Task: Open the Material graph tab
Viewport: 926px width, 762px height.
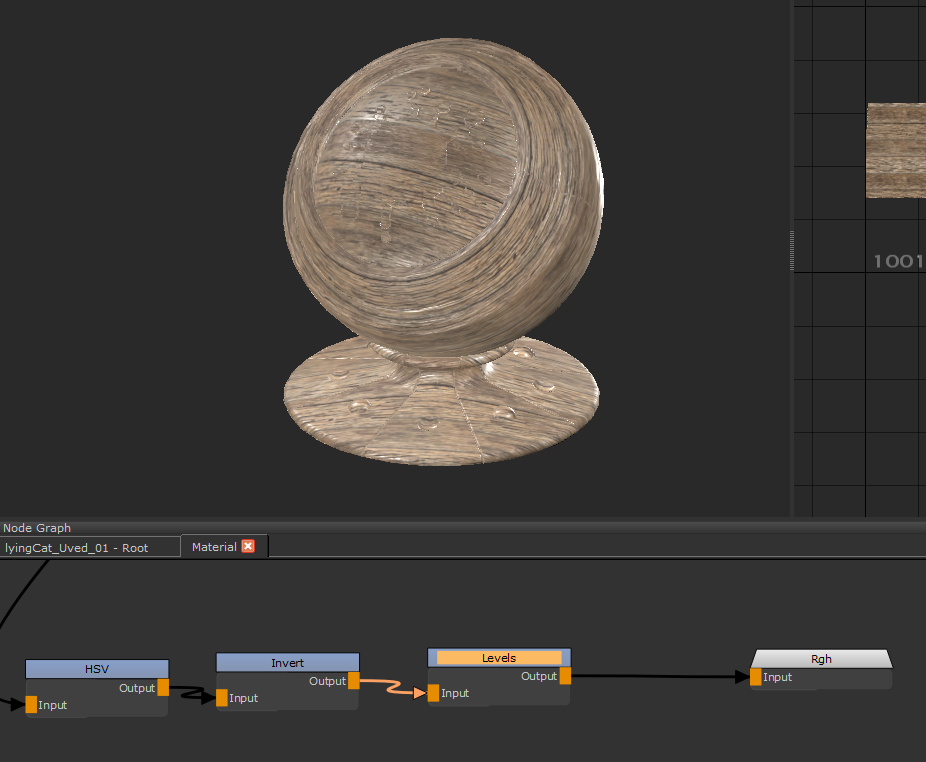Action: [215, 546]
